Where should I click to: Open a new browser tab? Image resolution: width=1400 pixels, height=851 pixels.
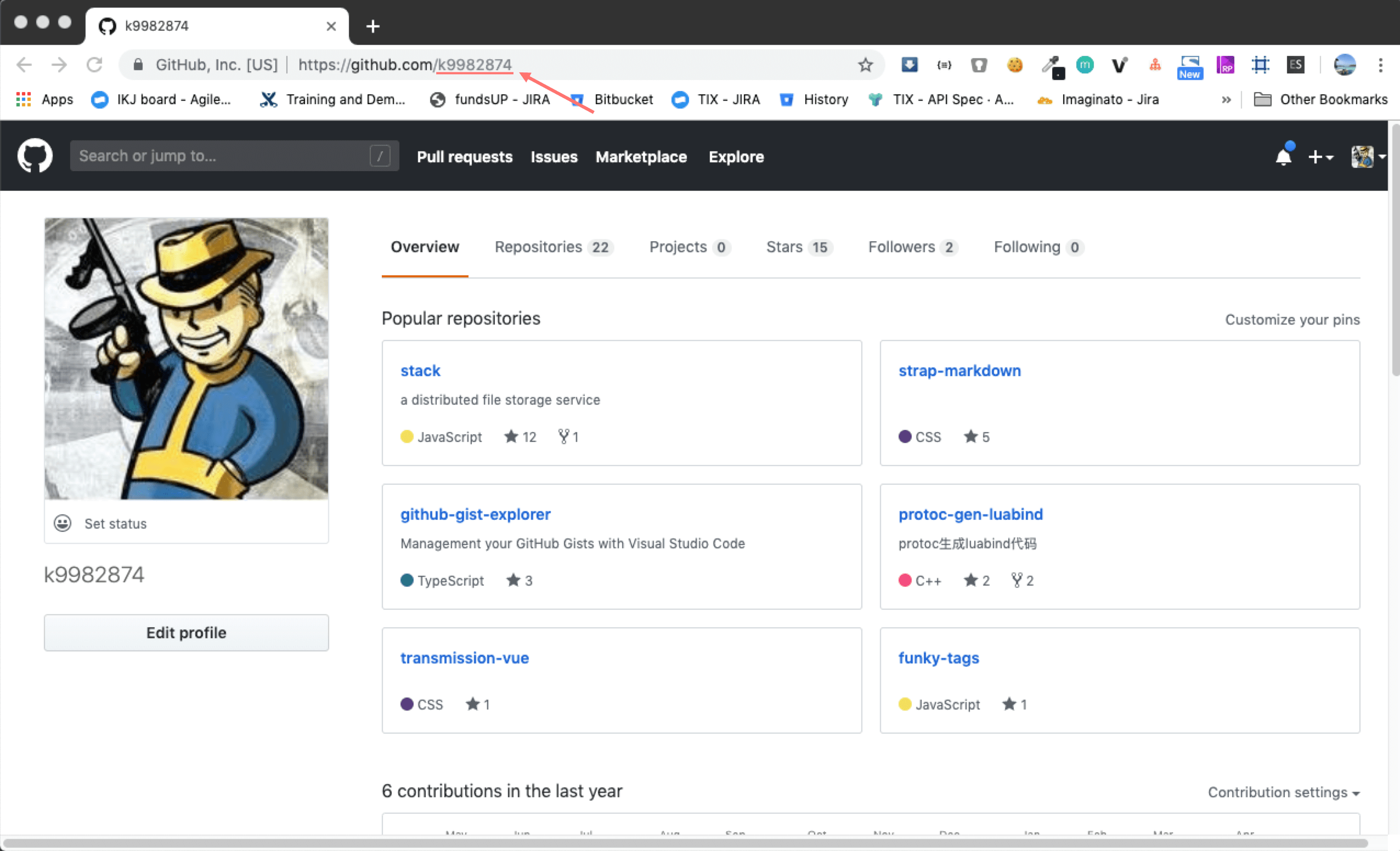(x=372, y=26)
